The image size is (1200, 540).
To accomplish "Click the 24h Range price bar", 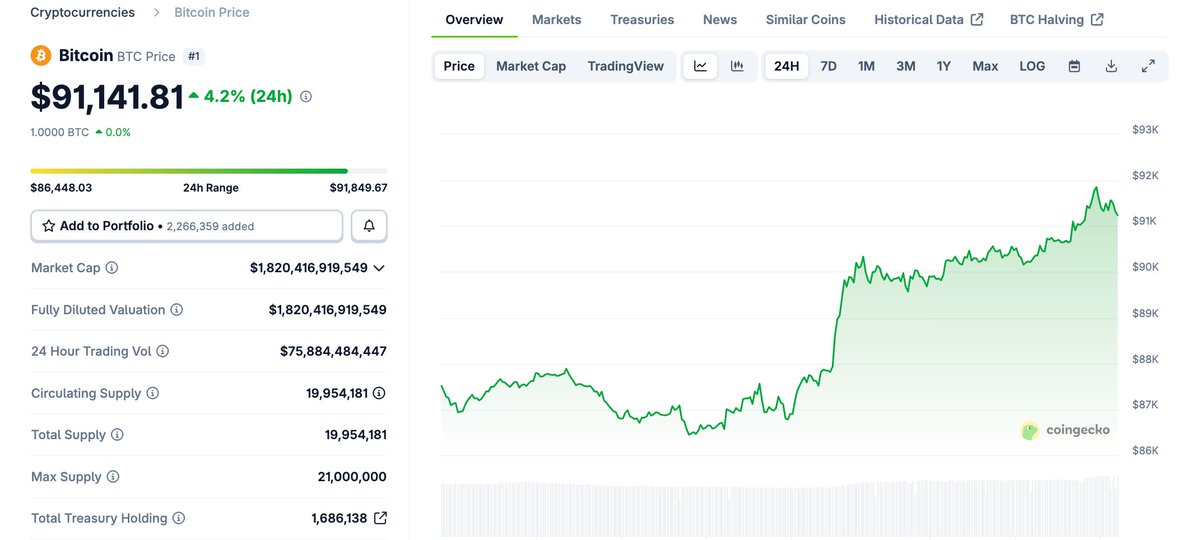I will pos(209,171).
